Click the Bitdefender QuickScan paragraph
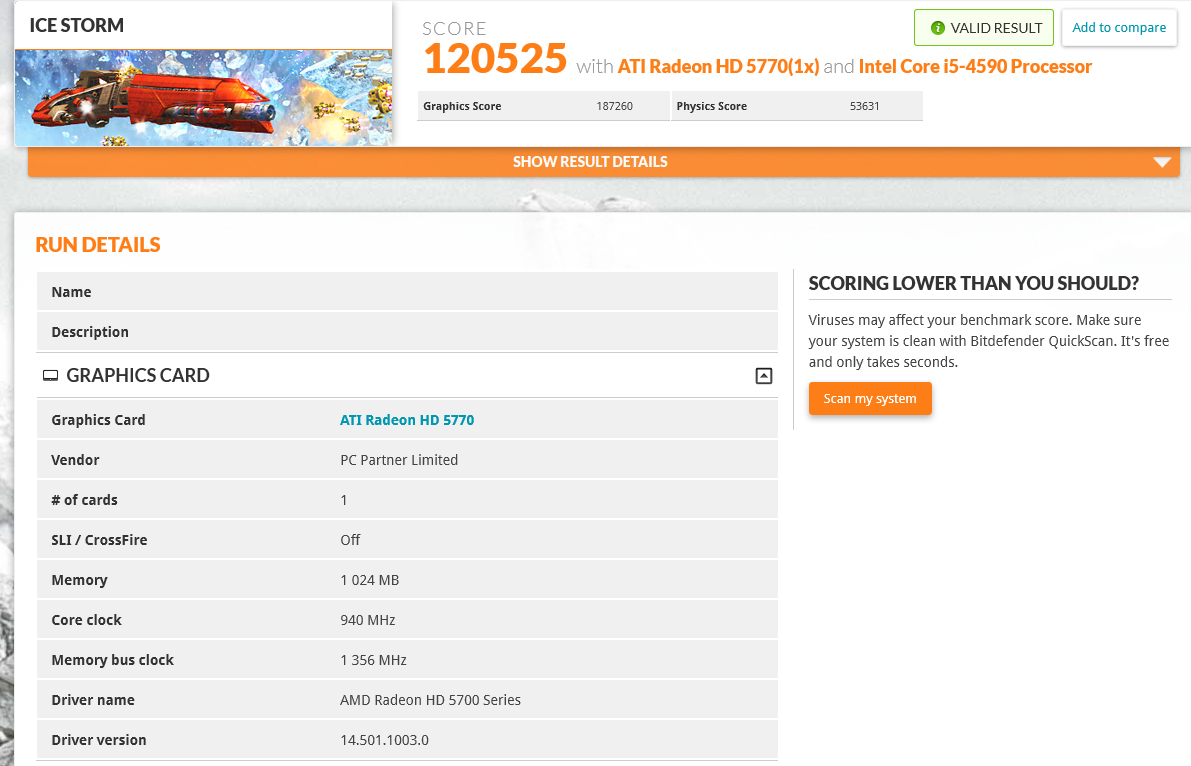Viewport: 1191px width, 766px height. (x=988, y=341)
